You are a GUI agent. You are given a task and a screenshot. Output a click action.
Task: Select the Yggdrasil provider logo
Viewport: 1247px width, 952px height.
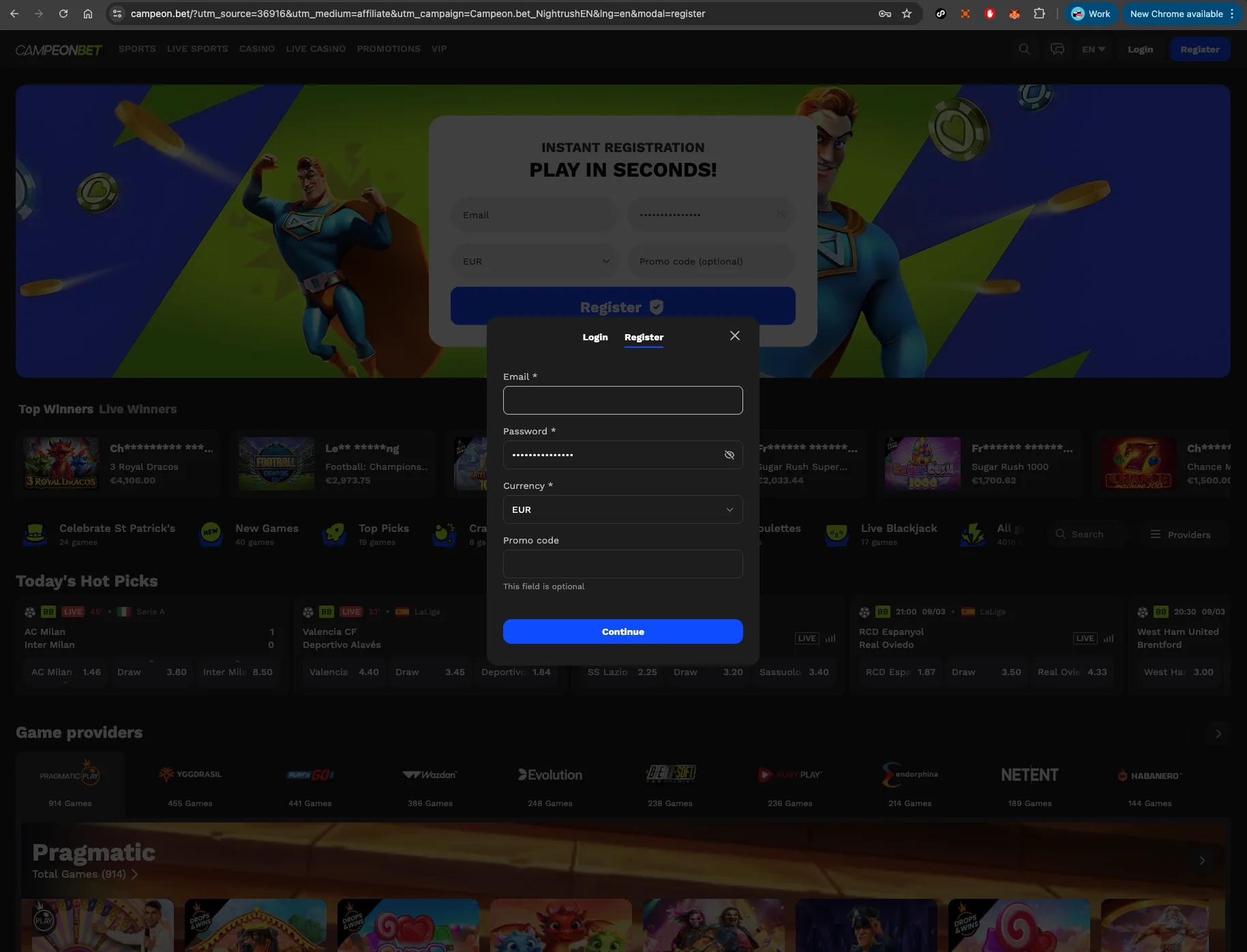pos(190,775)
